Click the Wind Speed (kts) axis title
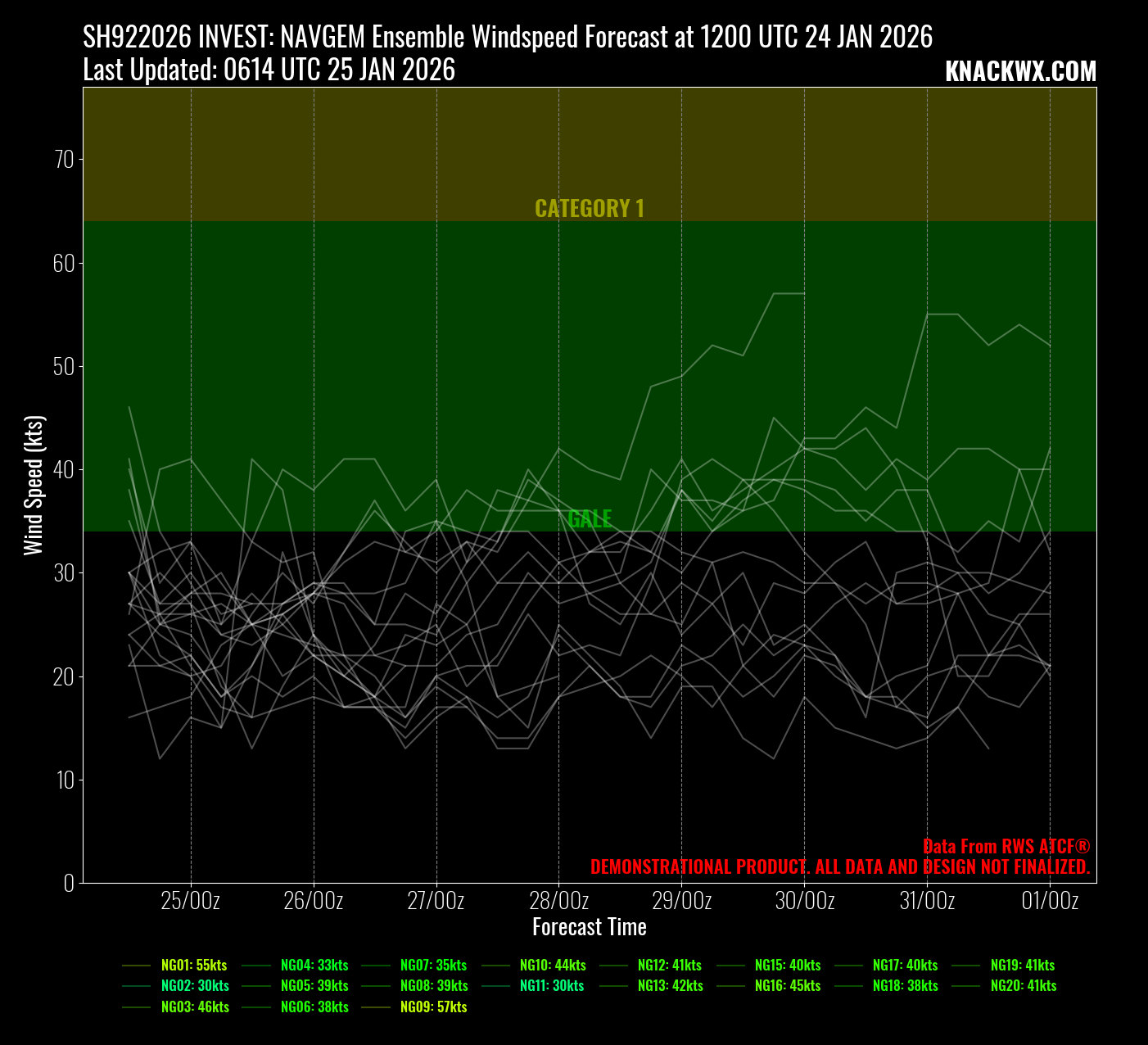Viewport: 1148px width, 1045px height. (34, 486)
